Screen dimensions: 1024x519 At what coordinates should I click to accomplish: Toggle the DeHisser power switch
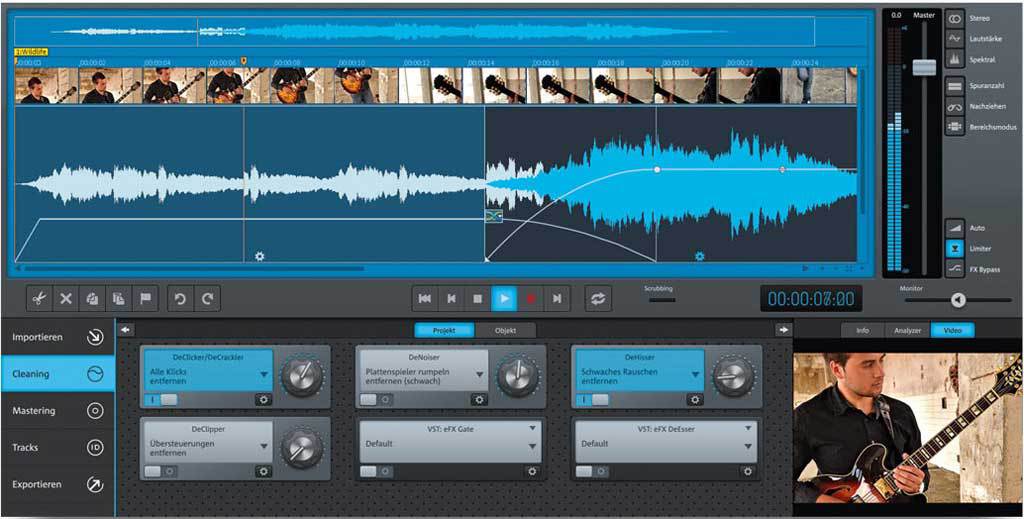click(x=592, y=400)
